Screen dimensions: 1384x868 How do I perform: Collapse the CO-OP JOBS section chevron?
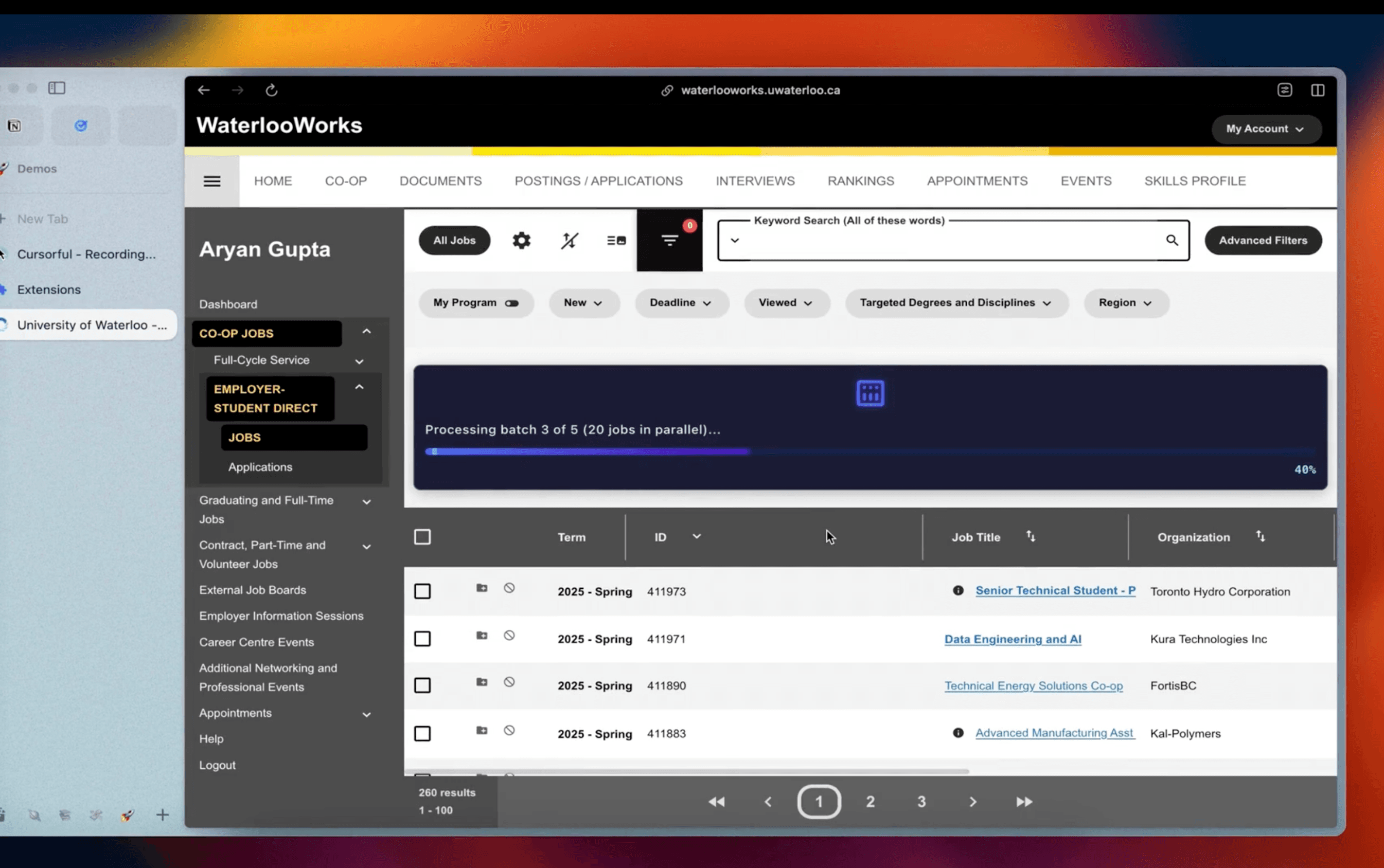(x=366, y=332)
